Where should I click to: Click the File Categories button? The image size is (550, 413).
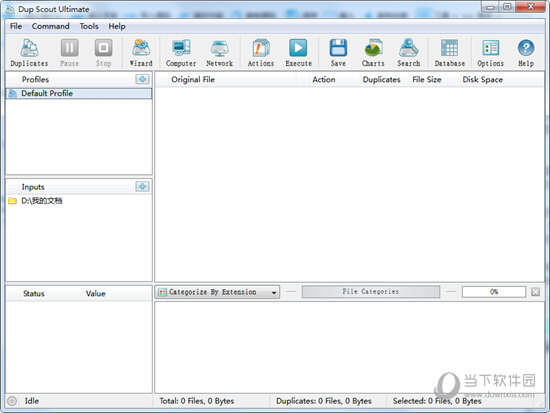click(x=371, y=292)
